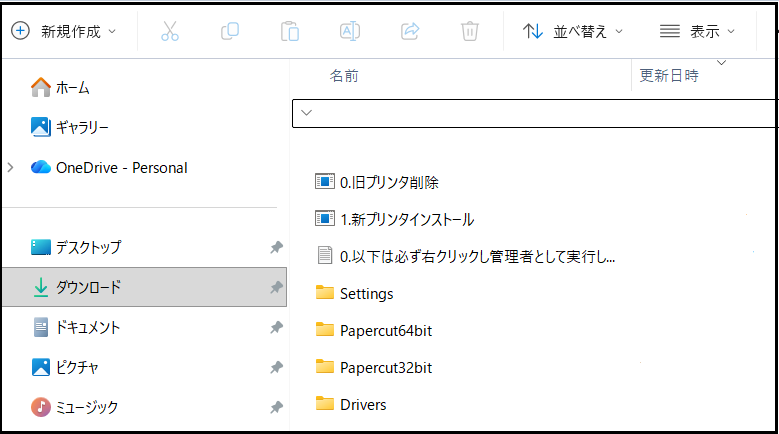Select OneDrive - Personal in sidebar

pyautogui.click(x=122, y=168)
